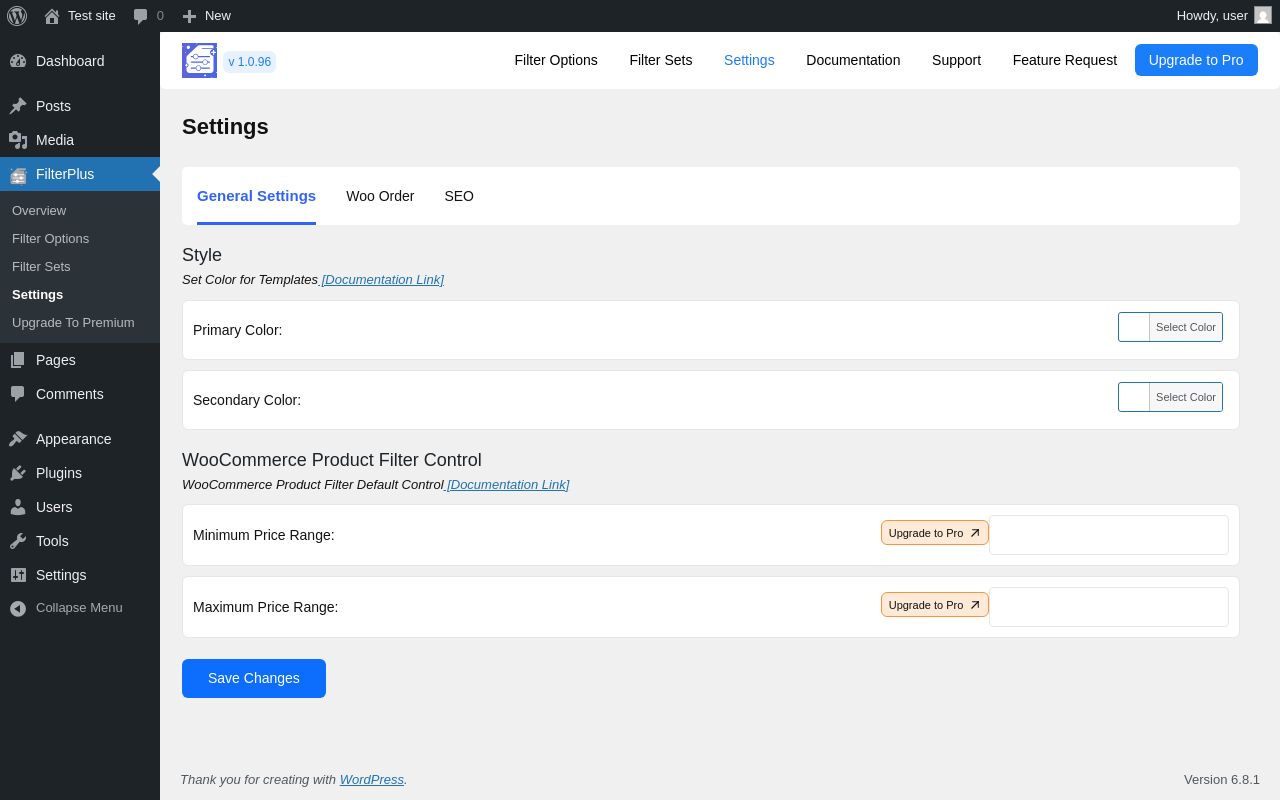Open Filter Options in top navigation

[x=556, y=60]
